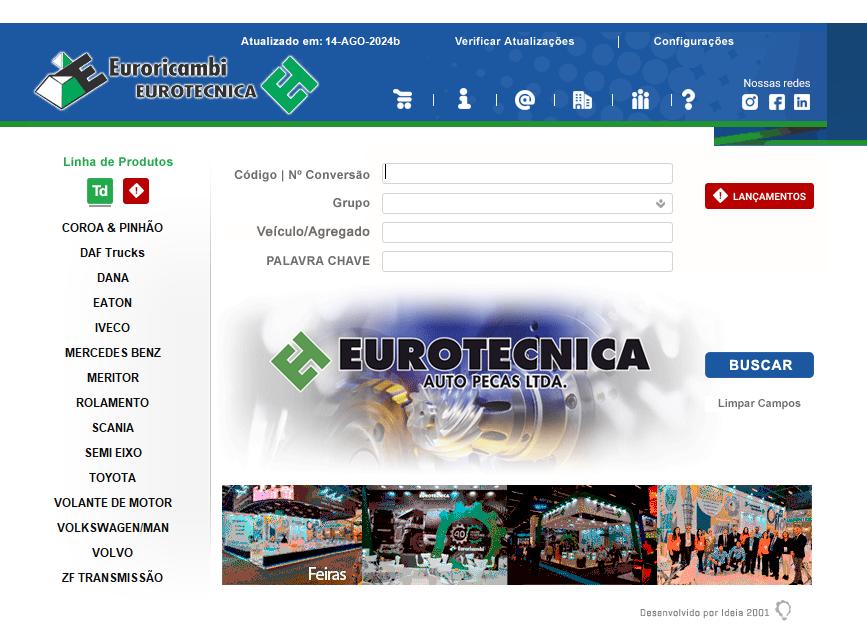Select SCANIA in the product list
This screenshot has width=867, height=640.
(112, 428)
